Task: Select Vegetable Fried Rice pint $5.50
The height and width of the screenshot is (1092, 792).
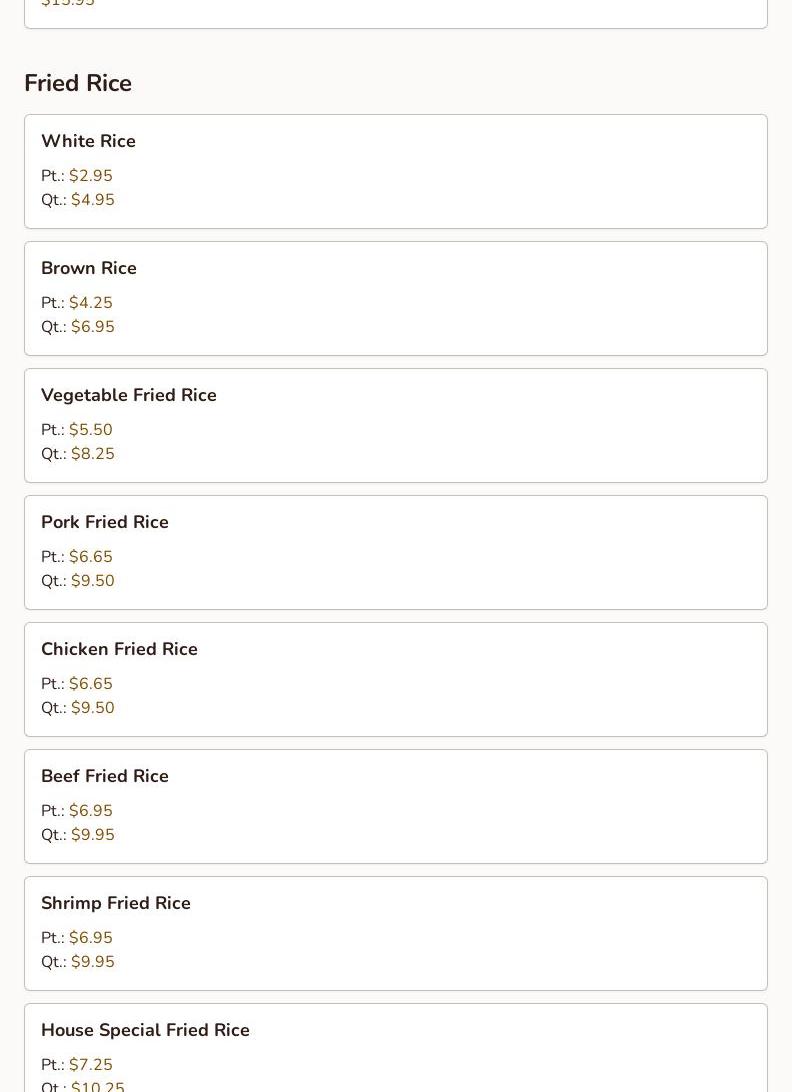Action: tap(91, 430)
